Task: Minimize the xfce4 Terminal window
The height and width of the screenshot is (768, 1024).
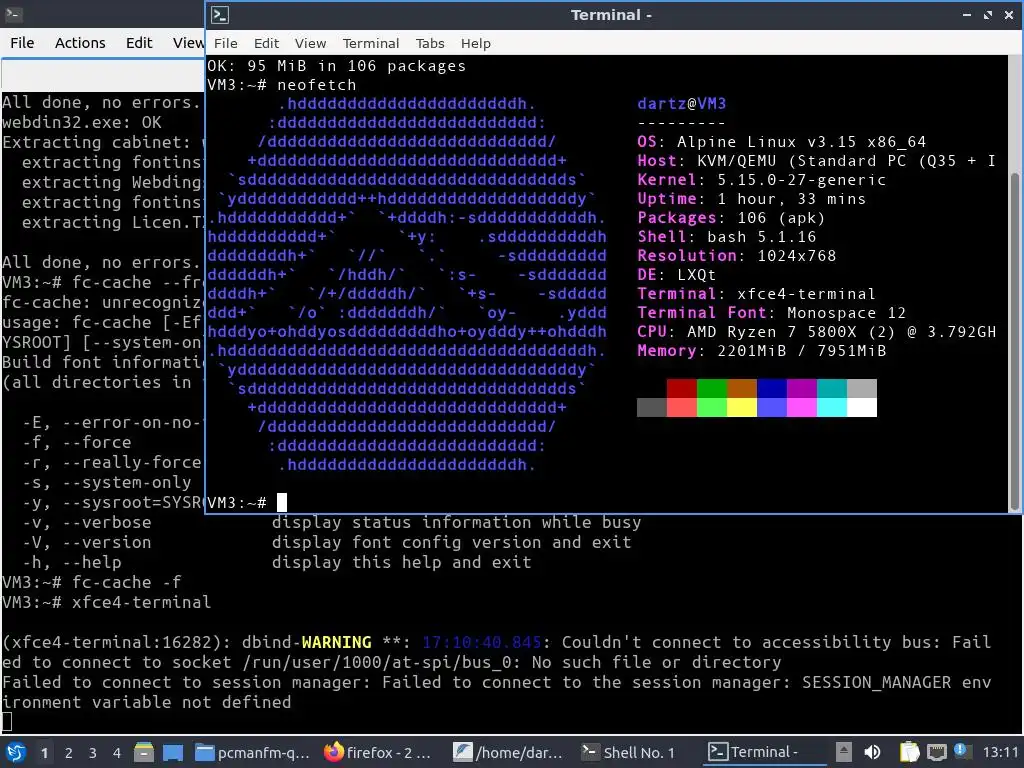Action: [x=967, y=15]
